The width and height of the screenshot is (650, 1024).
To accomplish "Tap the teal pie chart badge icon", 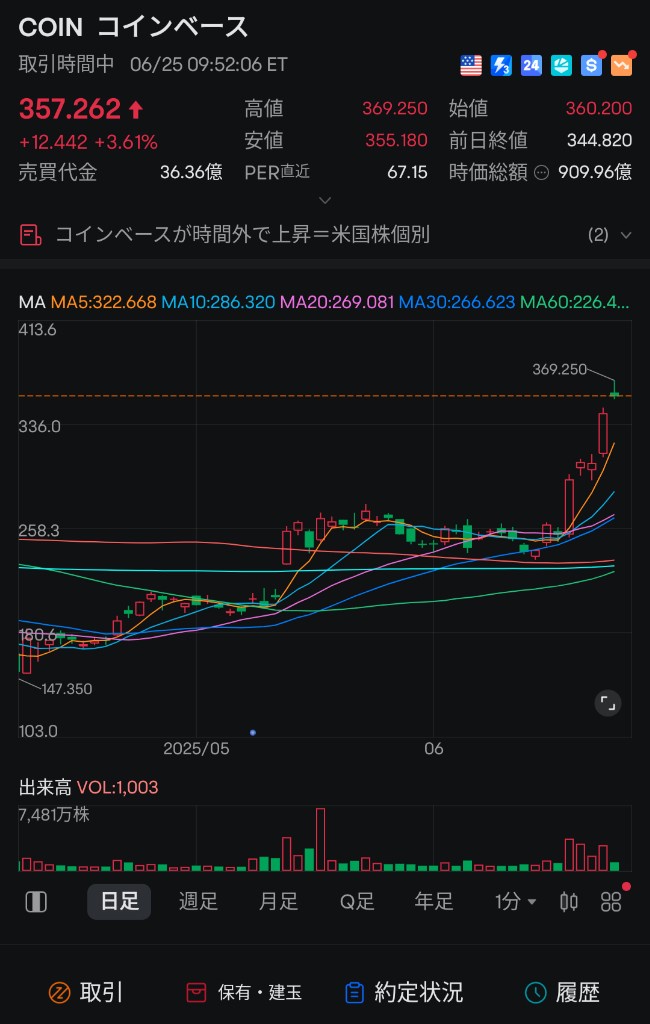I will (x=561, y=65).
